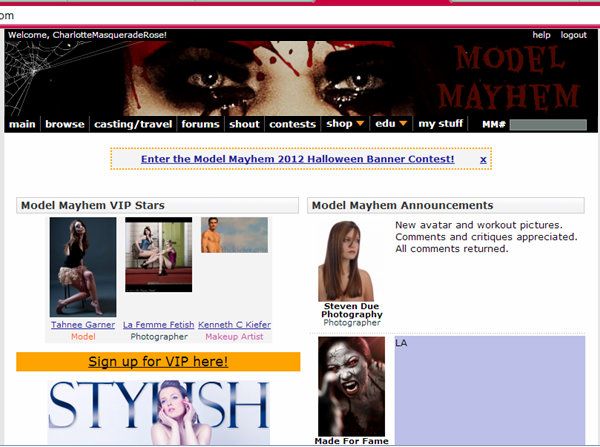Open the forums page
600x447 pixels.
tap(201, 124)
